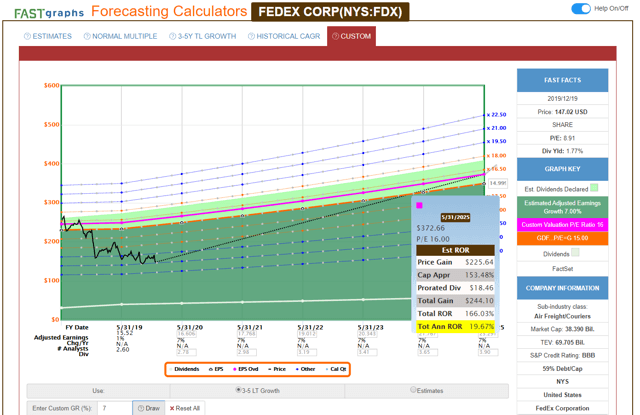Toggle the EPS series in the legend
640x415 pixels.
pos(216,369)
